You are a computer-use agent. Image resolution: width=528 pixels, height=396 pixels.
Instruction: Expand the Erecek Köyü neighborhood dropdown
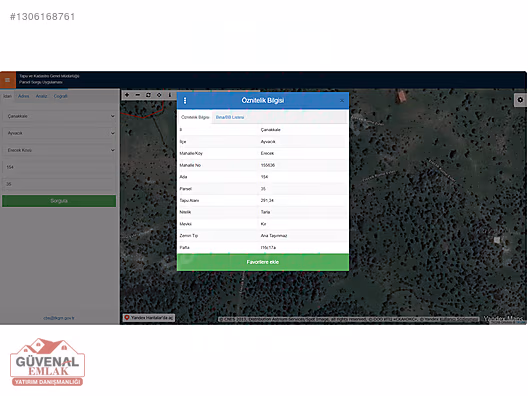coord(59,150)
